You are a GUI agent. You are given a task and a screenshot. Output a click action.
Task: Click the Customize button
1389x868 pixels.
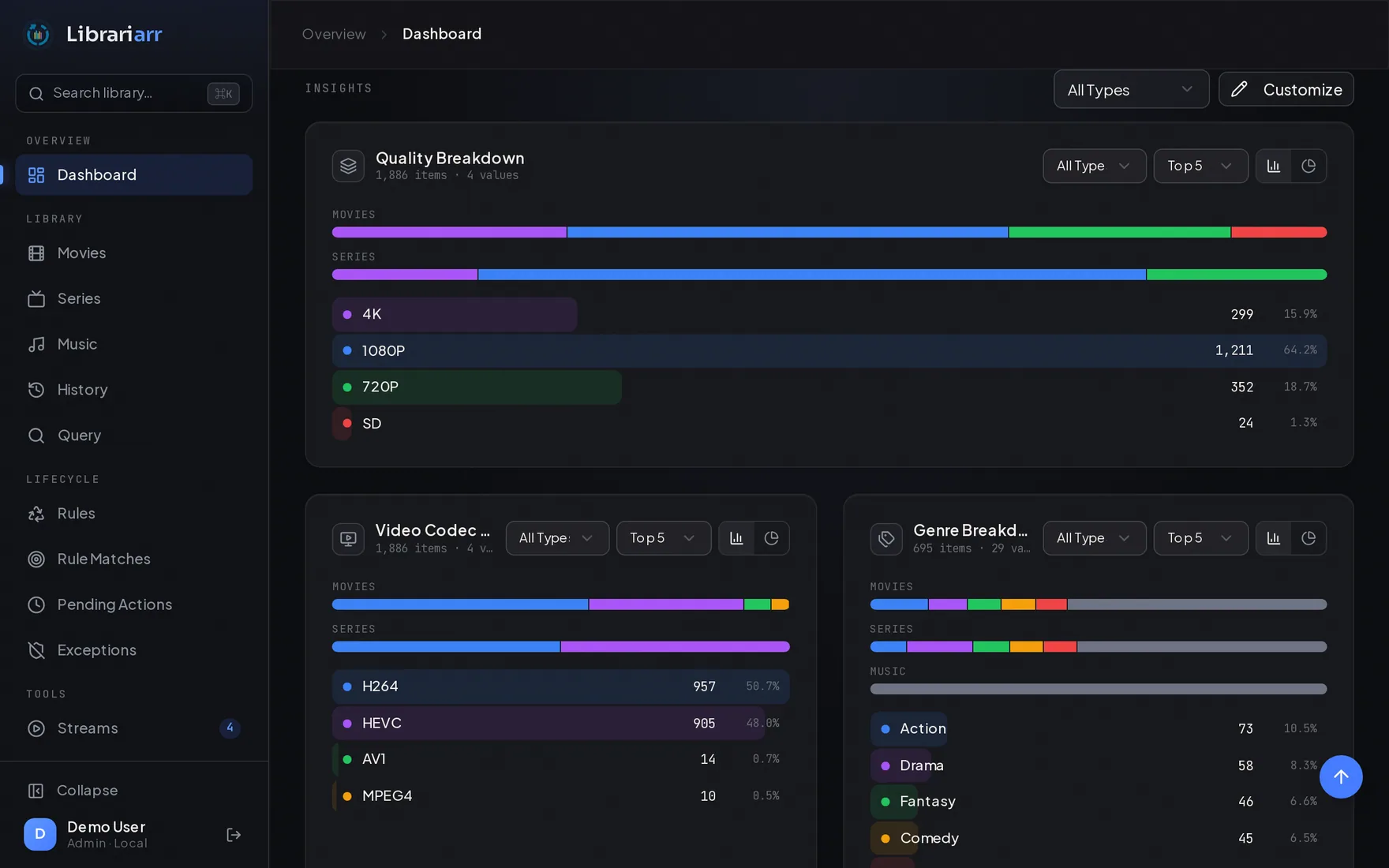pos(1286,89)
